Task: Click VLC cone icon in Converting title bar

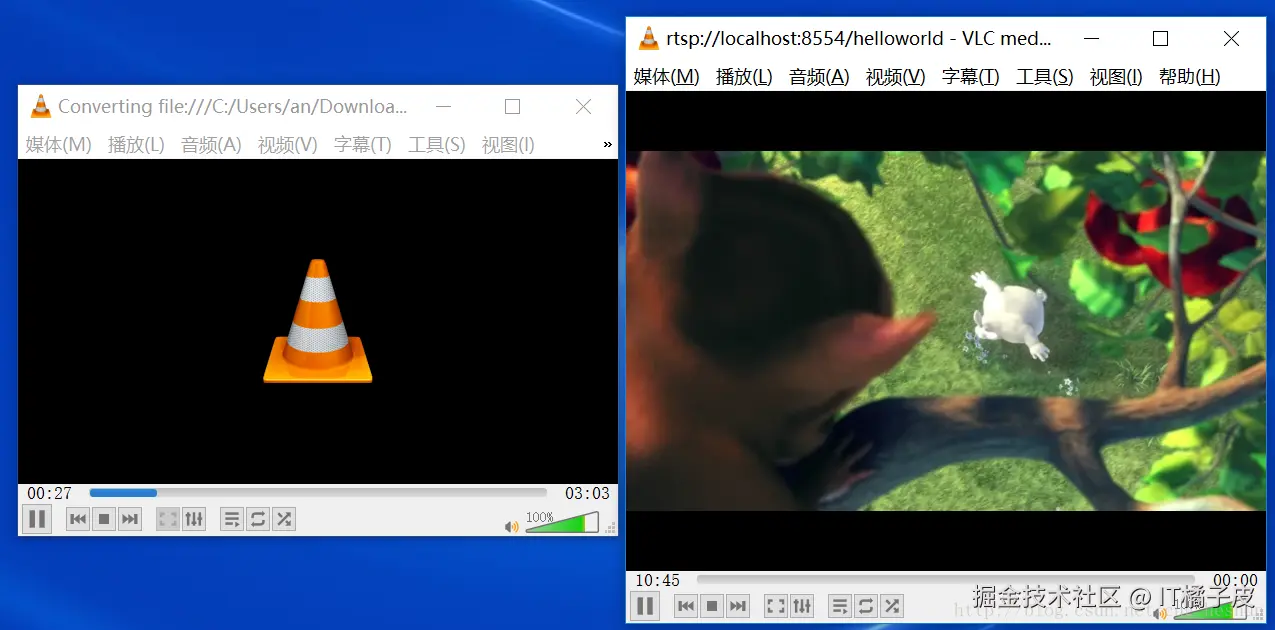Action: click(x=41, y=106)
